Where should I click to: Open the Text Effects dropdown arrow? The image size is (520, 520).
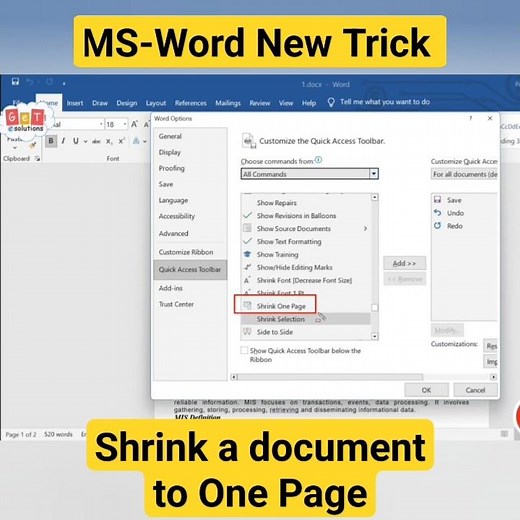(x=145, y=141)
